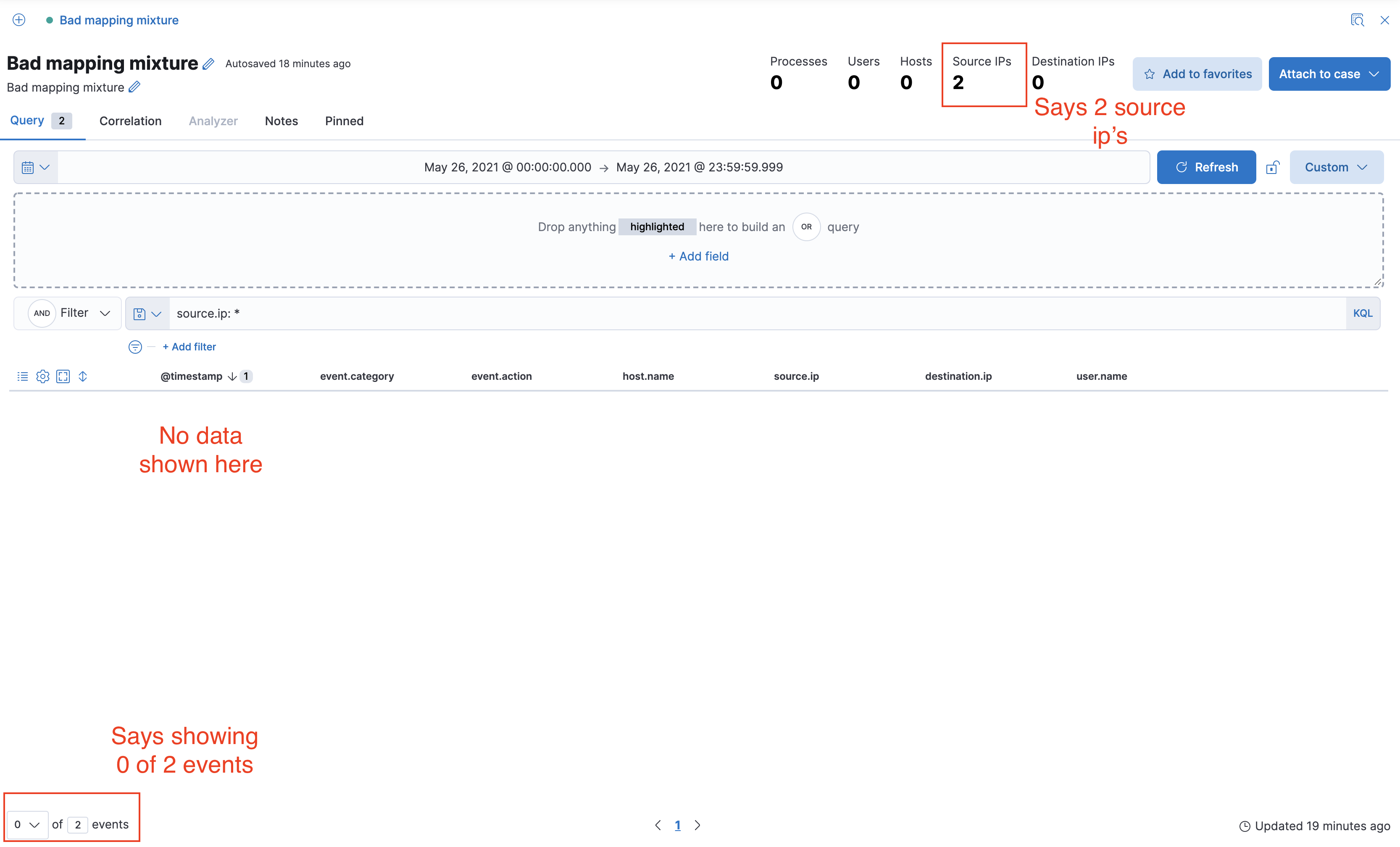
Task: Switch to the Correlation tab
Action: (x=131, y=121)
